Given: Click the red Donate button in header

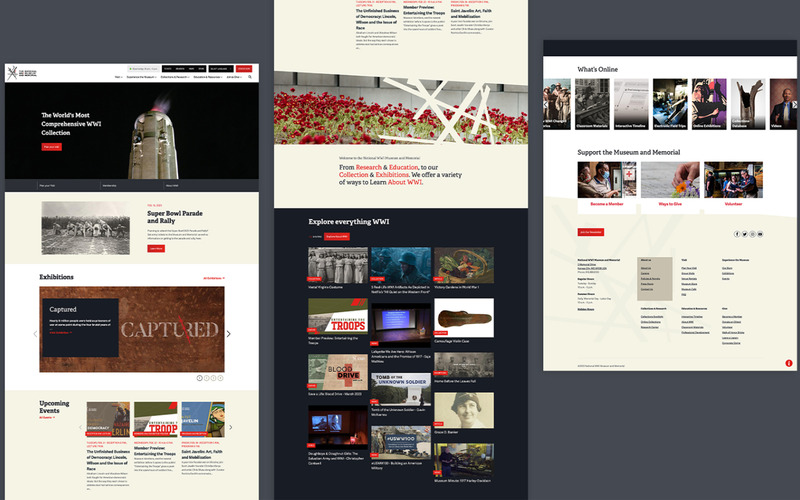Looking at the screenshot, I should tap(244, 69).
